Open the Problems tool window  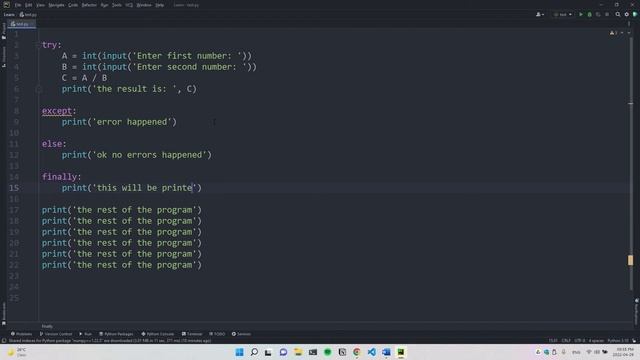click(x=21, y=334)
